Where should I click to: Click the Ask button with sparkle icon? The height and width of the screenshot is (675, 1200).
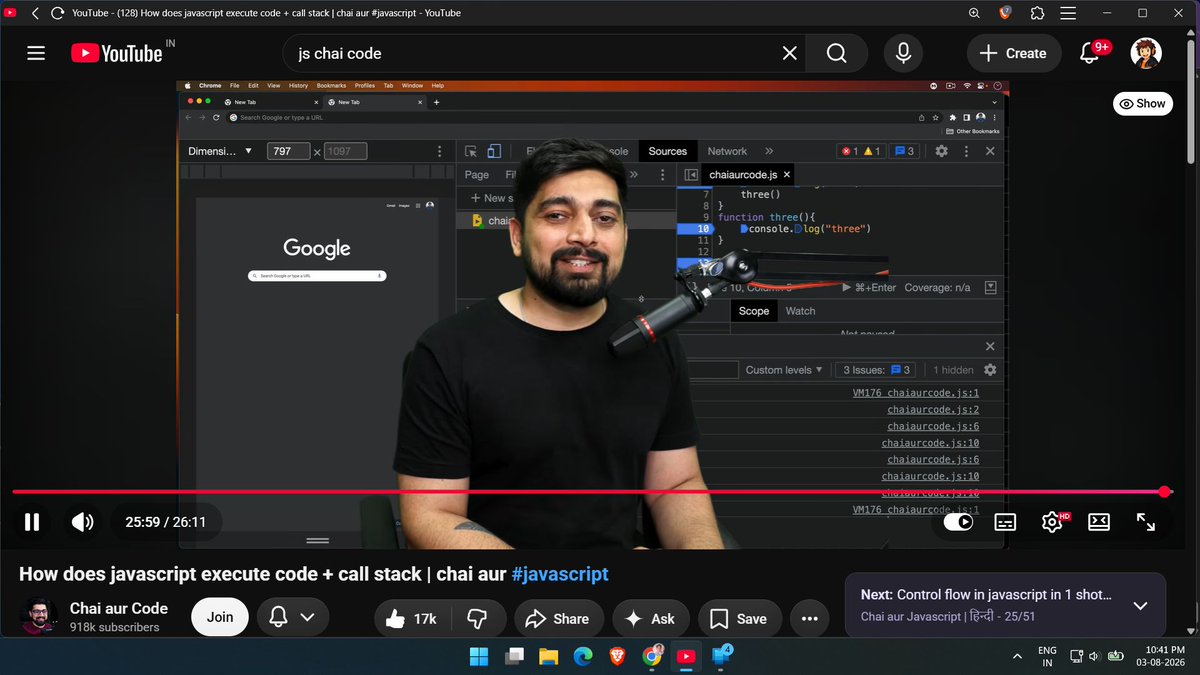click(x=650, y=619)
